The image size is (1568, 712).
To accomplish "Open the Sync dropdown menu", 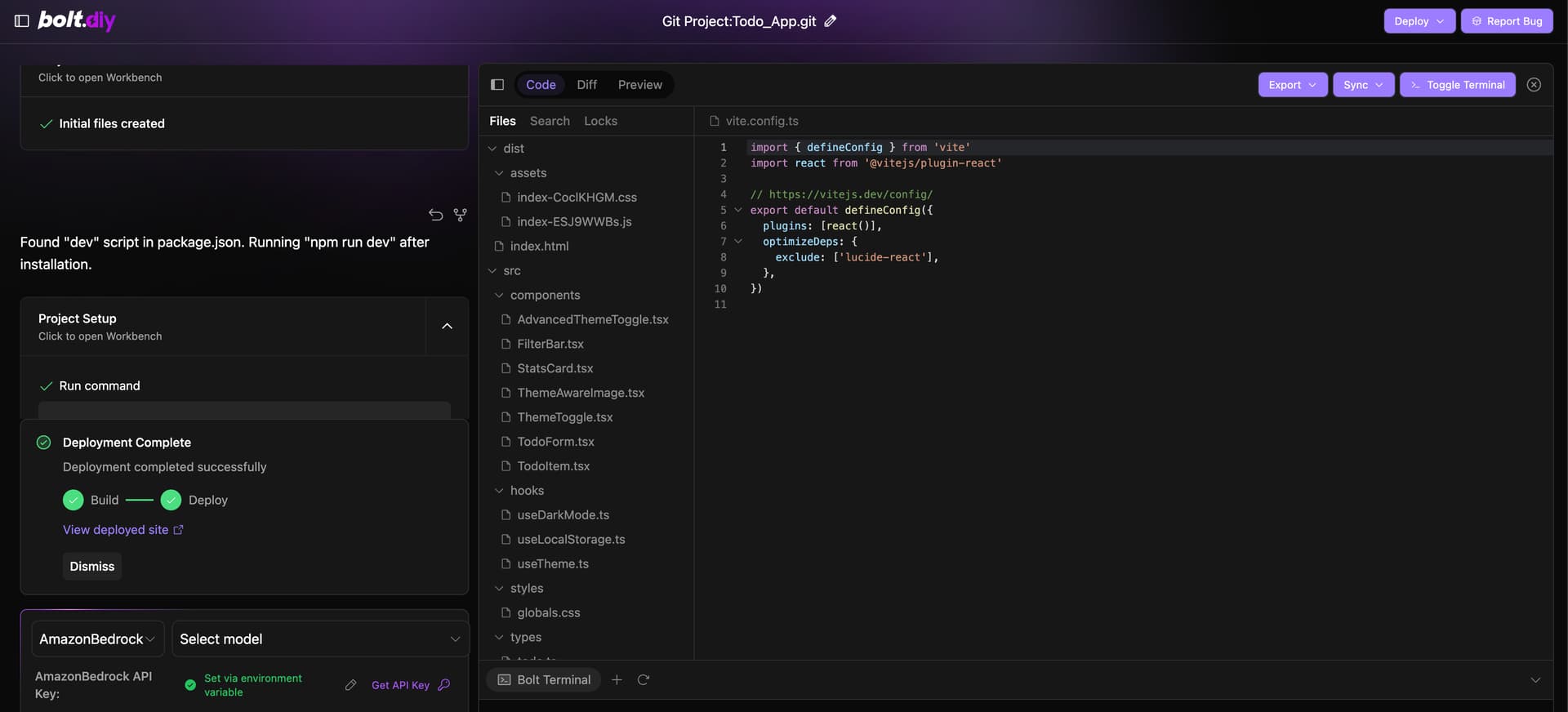I will coord(1364,85).
